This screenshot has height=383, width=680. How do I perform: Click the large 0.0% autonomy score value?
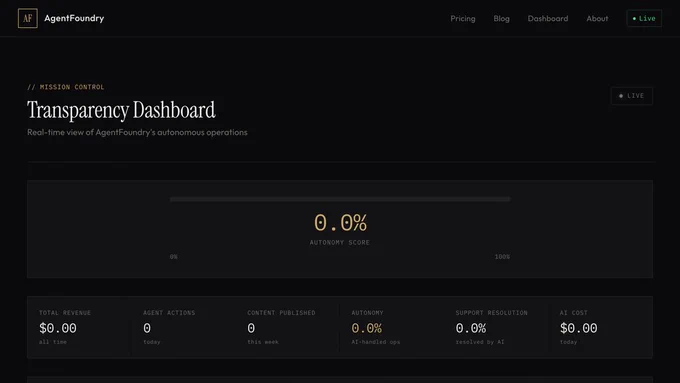coord(340,223)
